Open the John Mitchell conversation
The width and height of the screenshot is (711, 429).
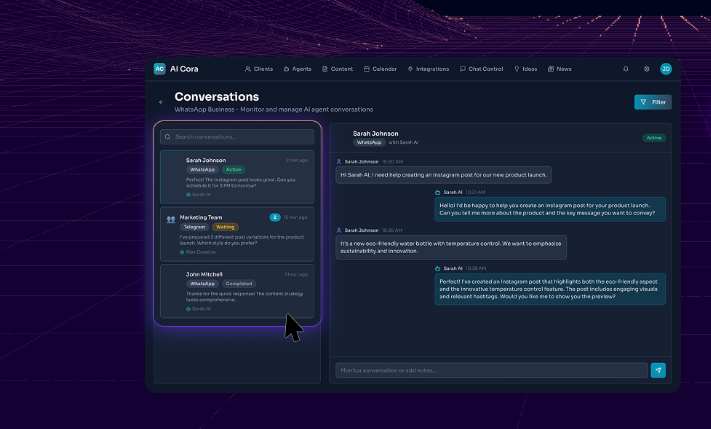237,291
